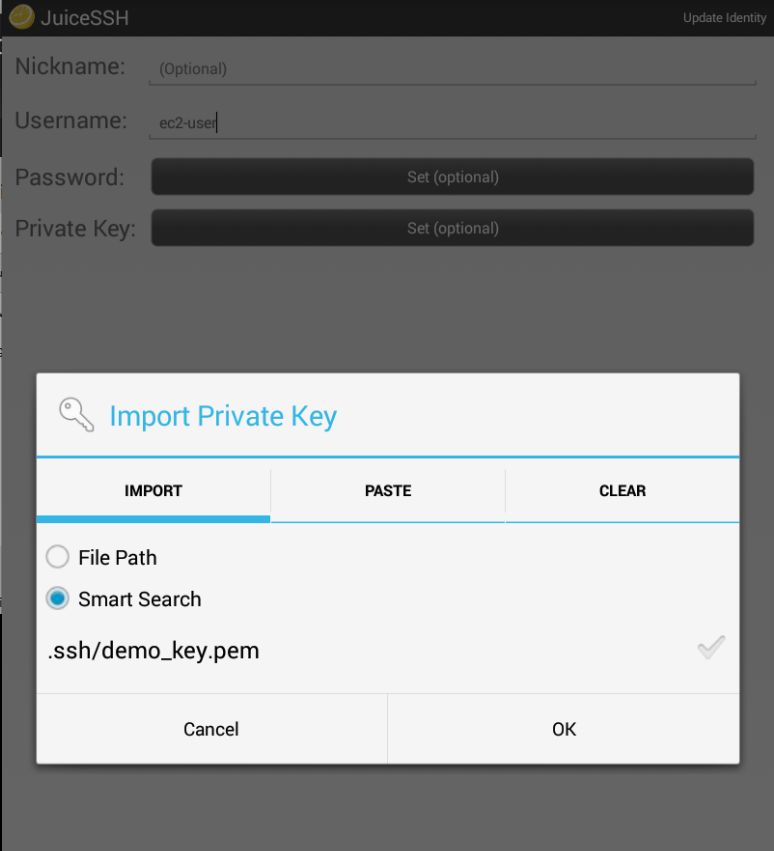Click the Username field containing ec2-user
This screenshot has height=851, width=774.
[453, 124]
